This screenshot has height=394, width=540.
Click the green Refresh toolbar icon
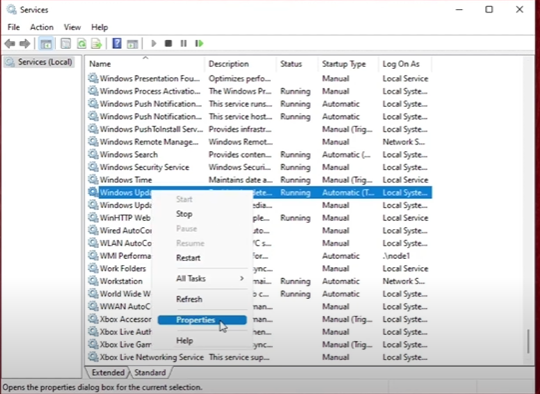[x=82, y=44]
